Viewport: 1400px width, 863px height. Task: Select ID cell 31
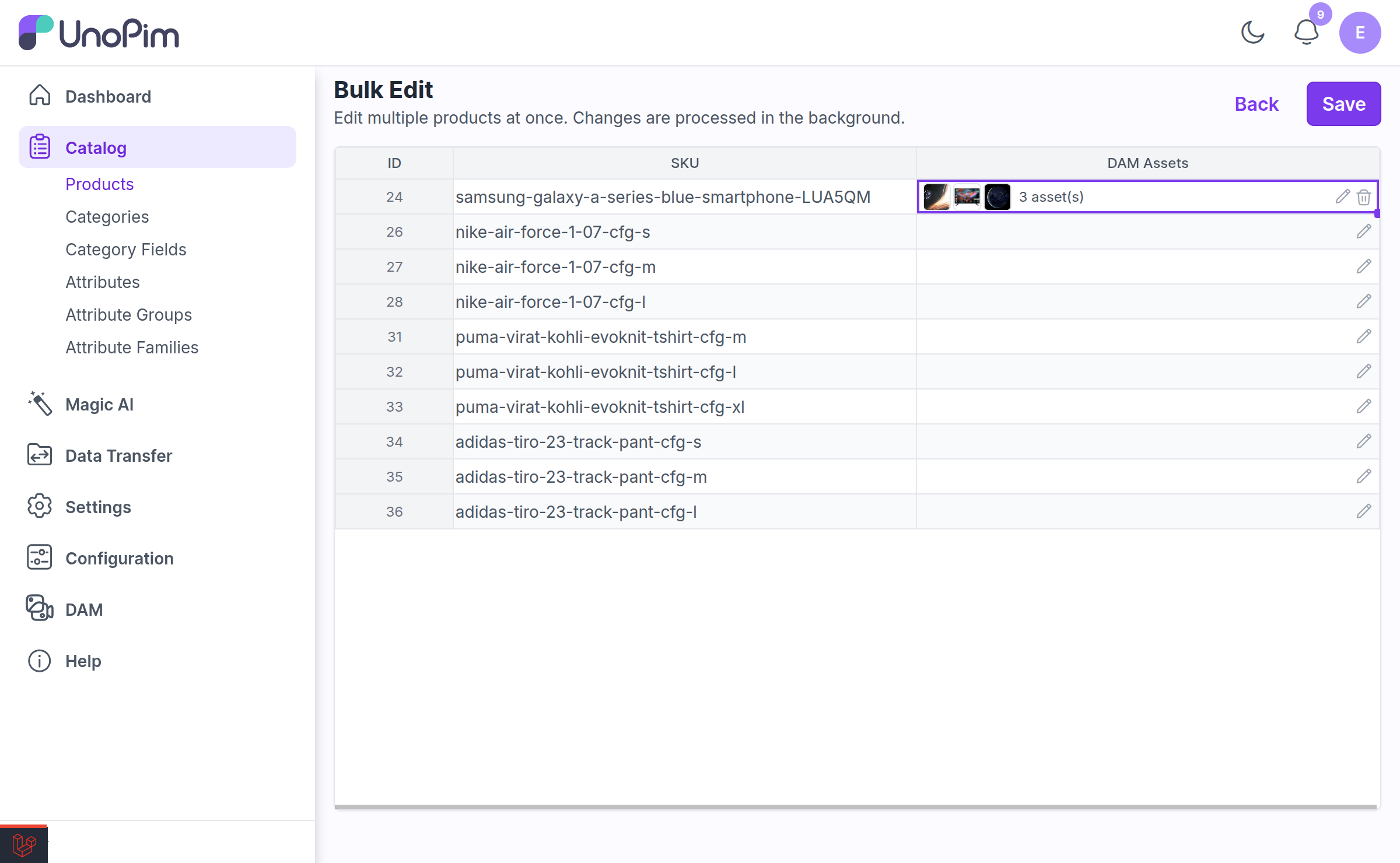tap(394, 336)
